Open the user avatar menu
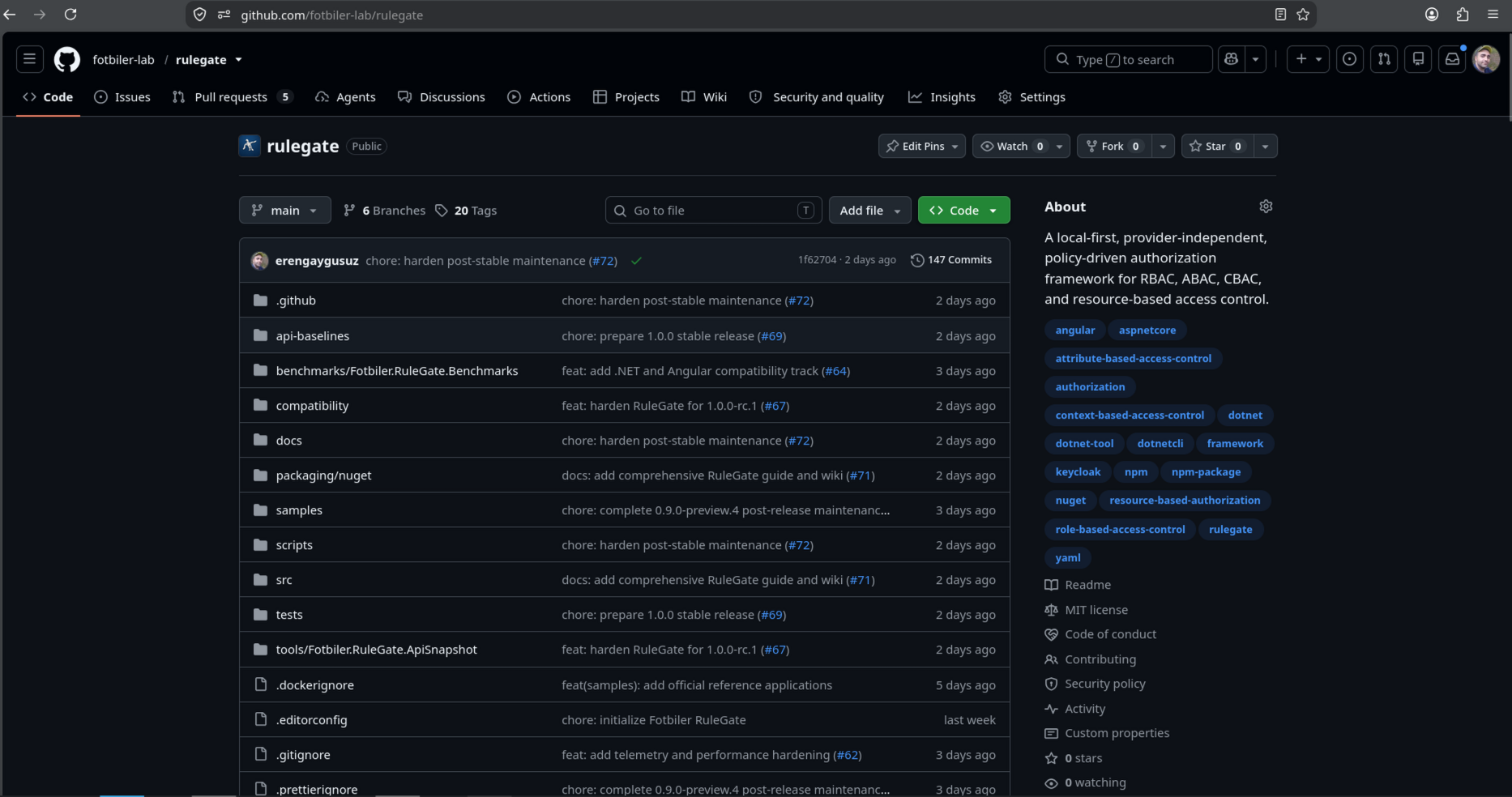 [x=1486, y=59]
